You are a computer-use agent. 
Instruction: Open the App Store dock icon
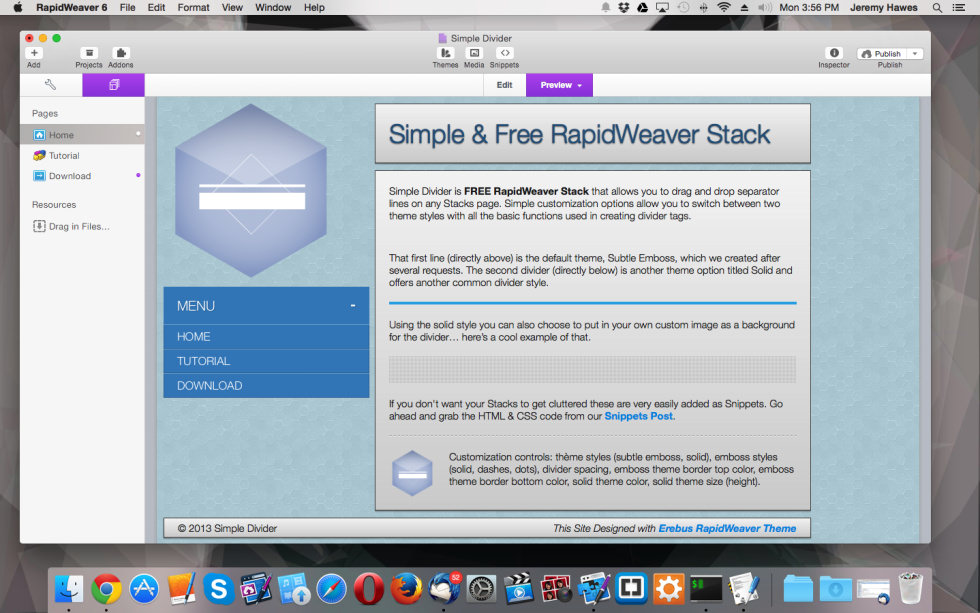(x=144, y=589)
